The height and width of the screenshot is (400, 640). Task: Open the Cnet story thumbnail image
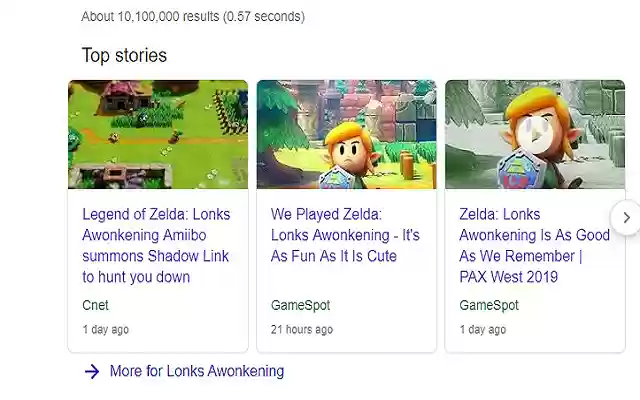[x=158, y=134]
